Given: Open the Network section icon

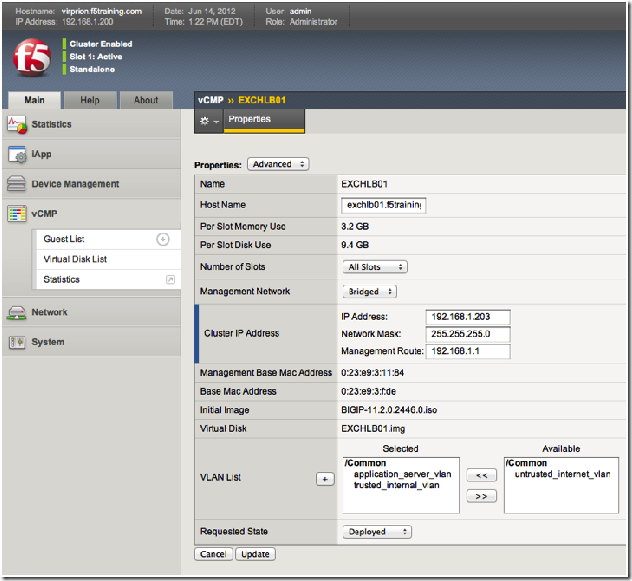Looking at the screenshot, I should click(16, 312).
